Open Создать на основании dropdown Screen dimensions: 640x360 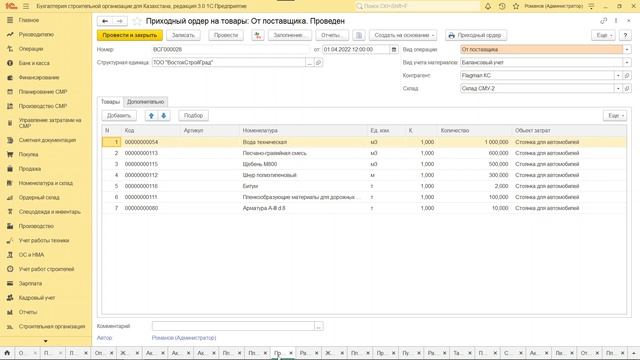point(403,36)
